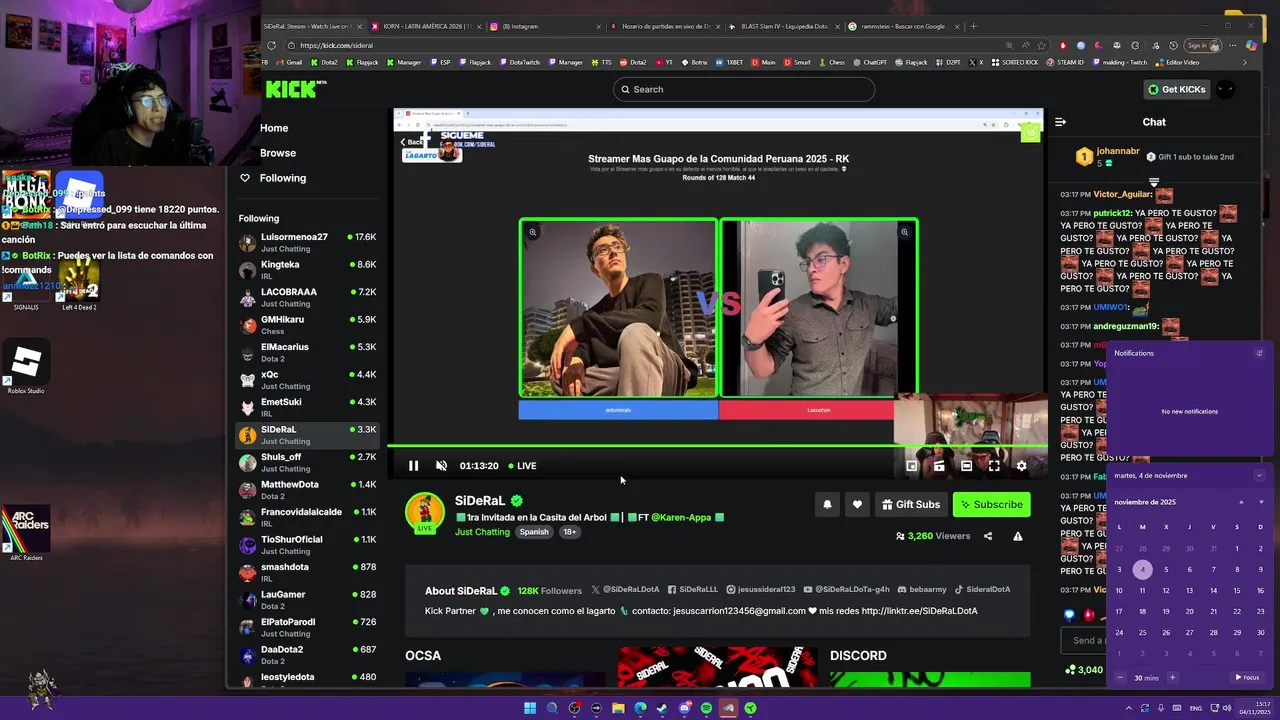Collapse the calendar with the chevron button
Image resolution: width=1280 pixels, height=720 pixels.
(x=1259, y=476)
